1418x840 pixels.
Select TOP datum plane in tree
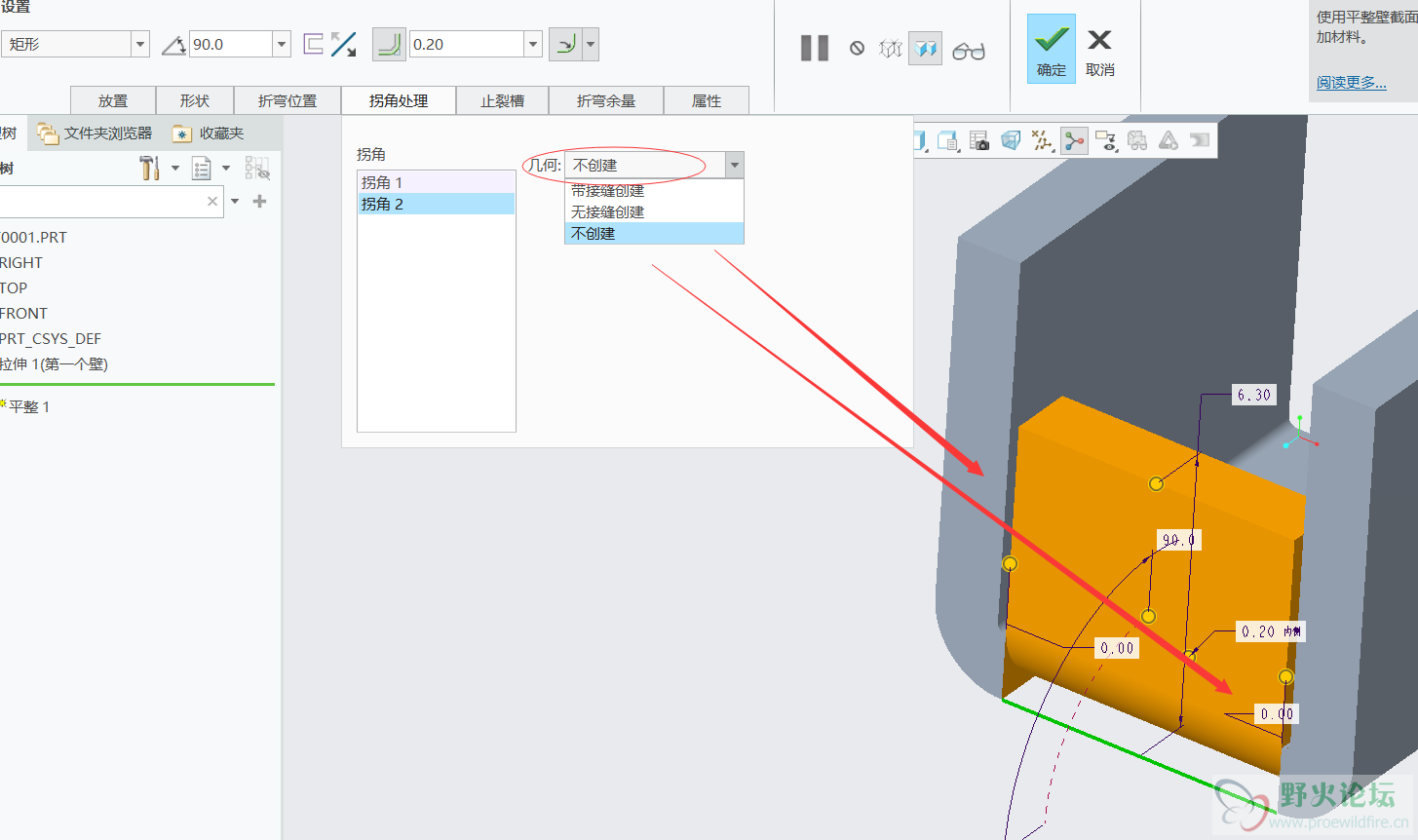coord(14,287)
